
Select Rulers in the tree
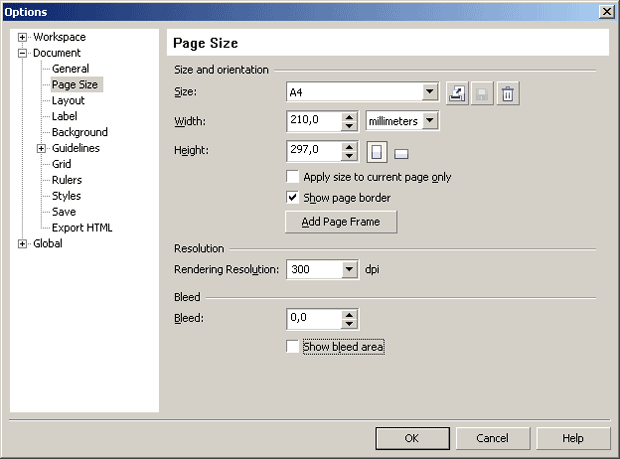(x=67, y=180)
